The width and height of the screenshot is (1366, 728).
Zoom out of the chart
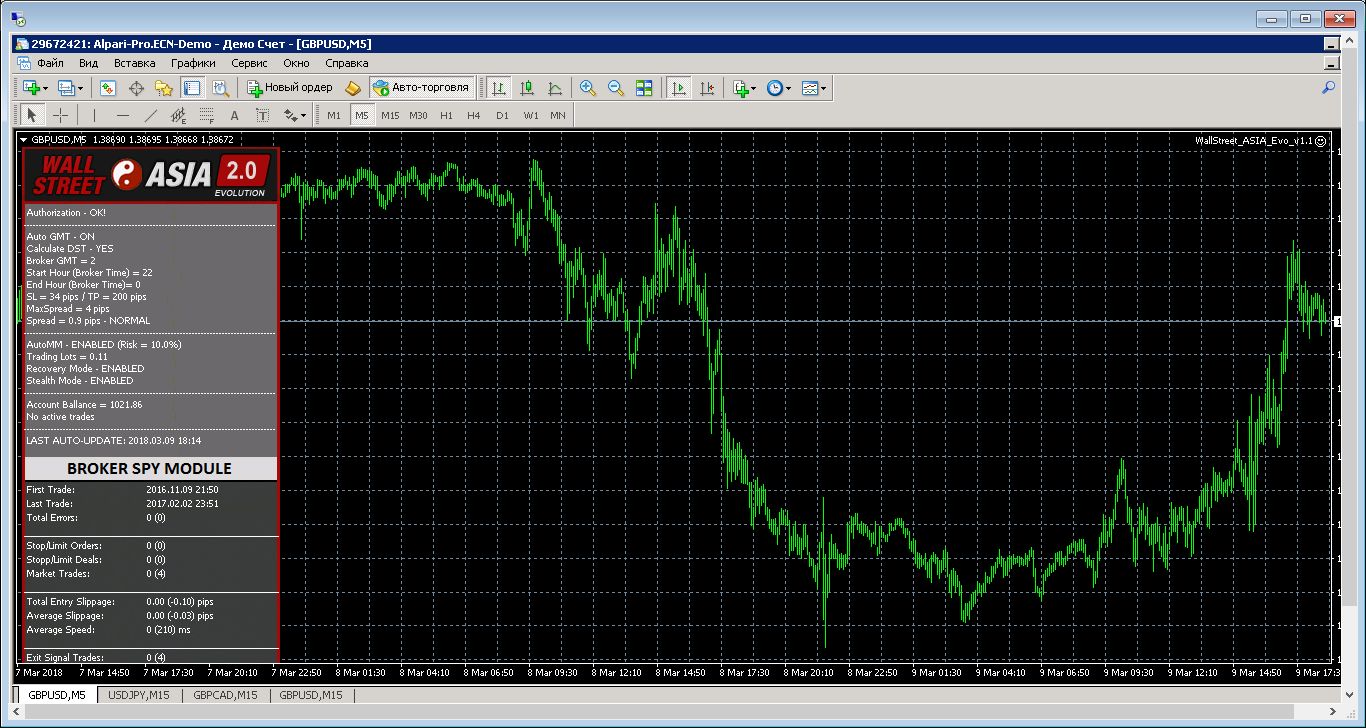click(x=616, y=88)
